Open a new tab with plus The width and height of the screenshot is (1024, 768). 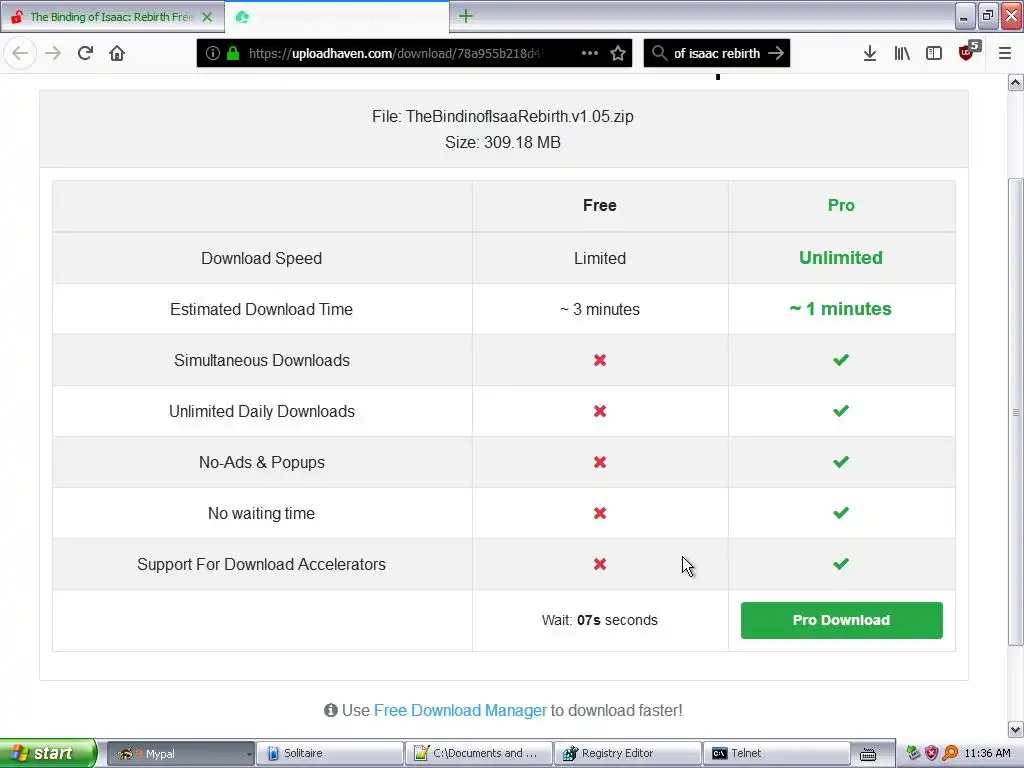465,16
